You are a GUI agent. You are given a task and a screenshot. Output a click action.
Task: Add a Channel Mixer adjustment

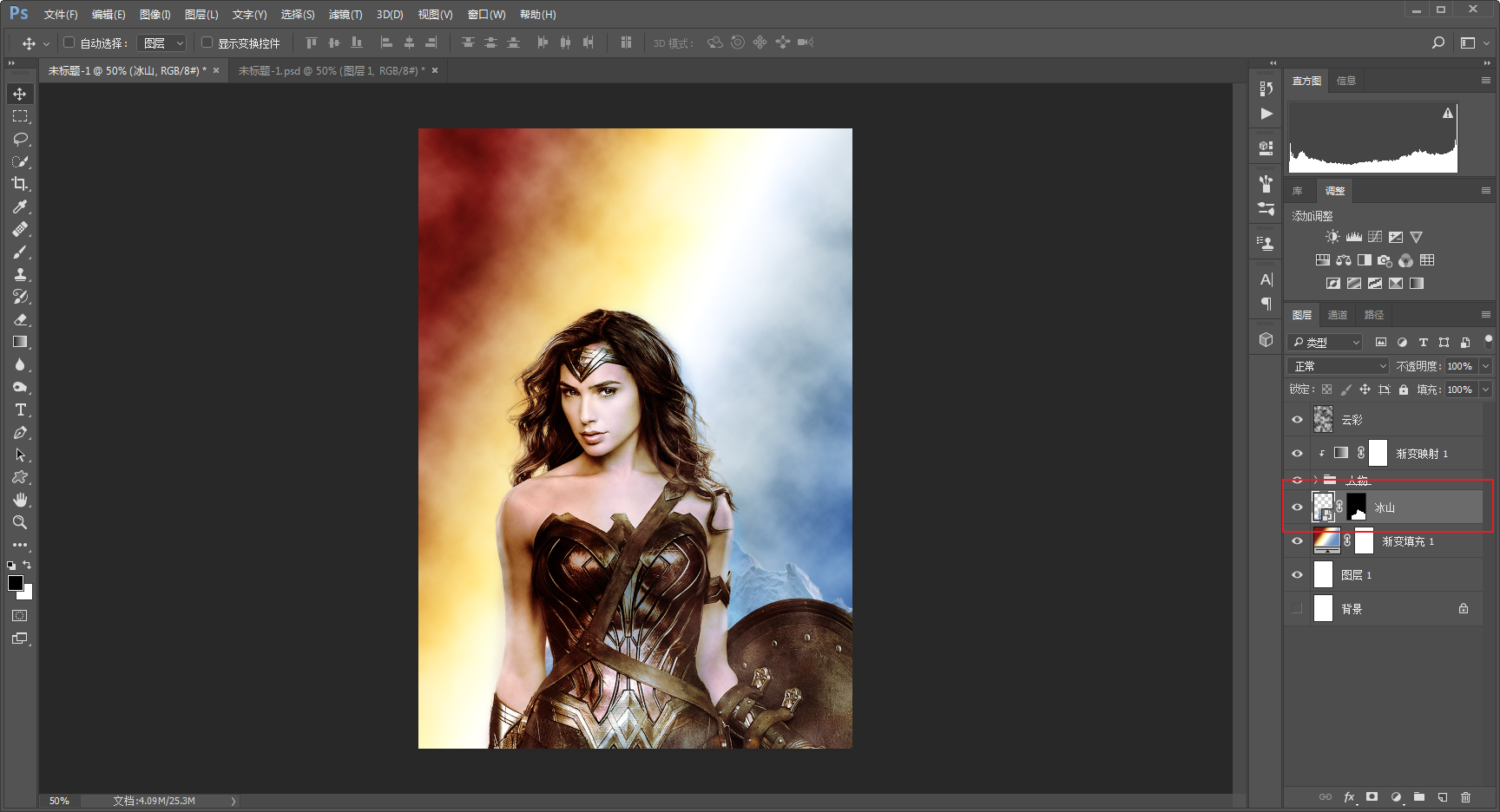(1406, 260)
